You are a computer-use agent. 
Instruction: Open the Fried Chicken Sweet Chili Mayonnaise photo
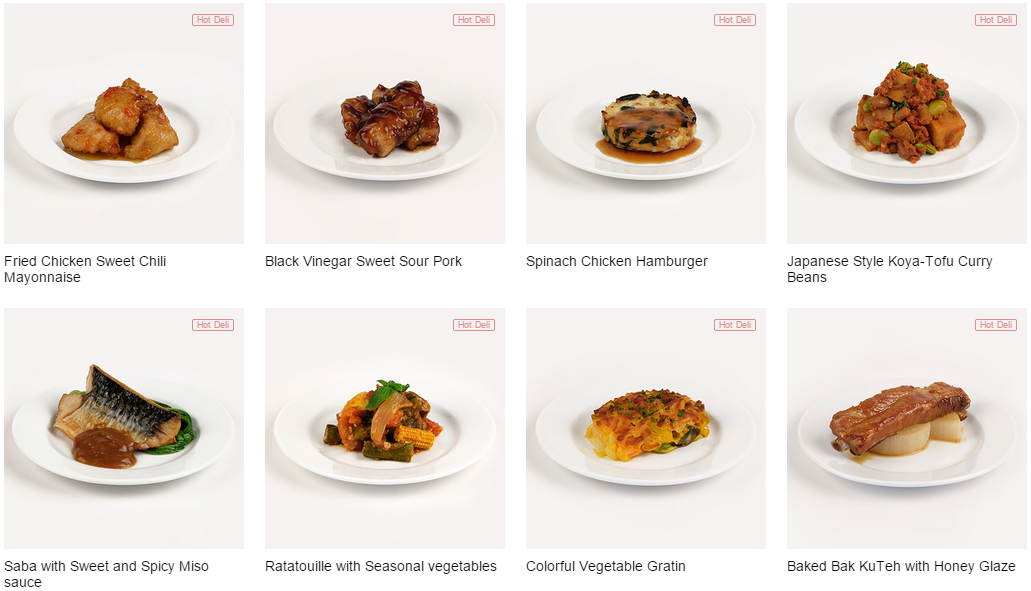tap(124, 124)
